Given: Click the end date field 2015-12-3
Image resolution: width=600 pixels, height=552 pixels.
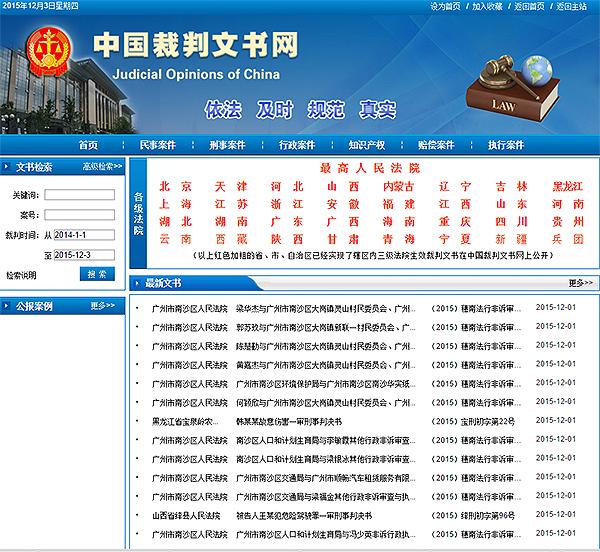Looking at the screenshot, I should pos(84,255).
